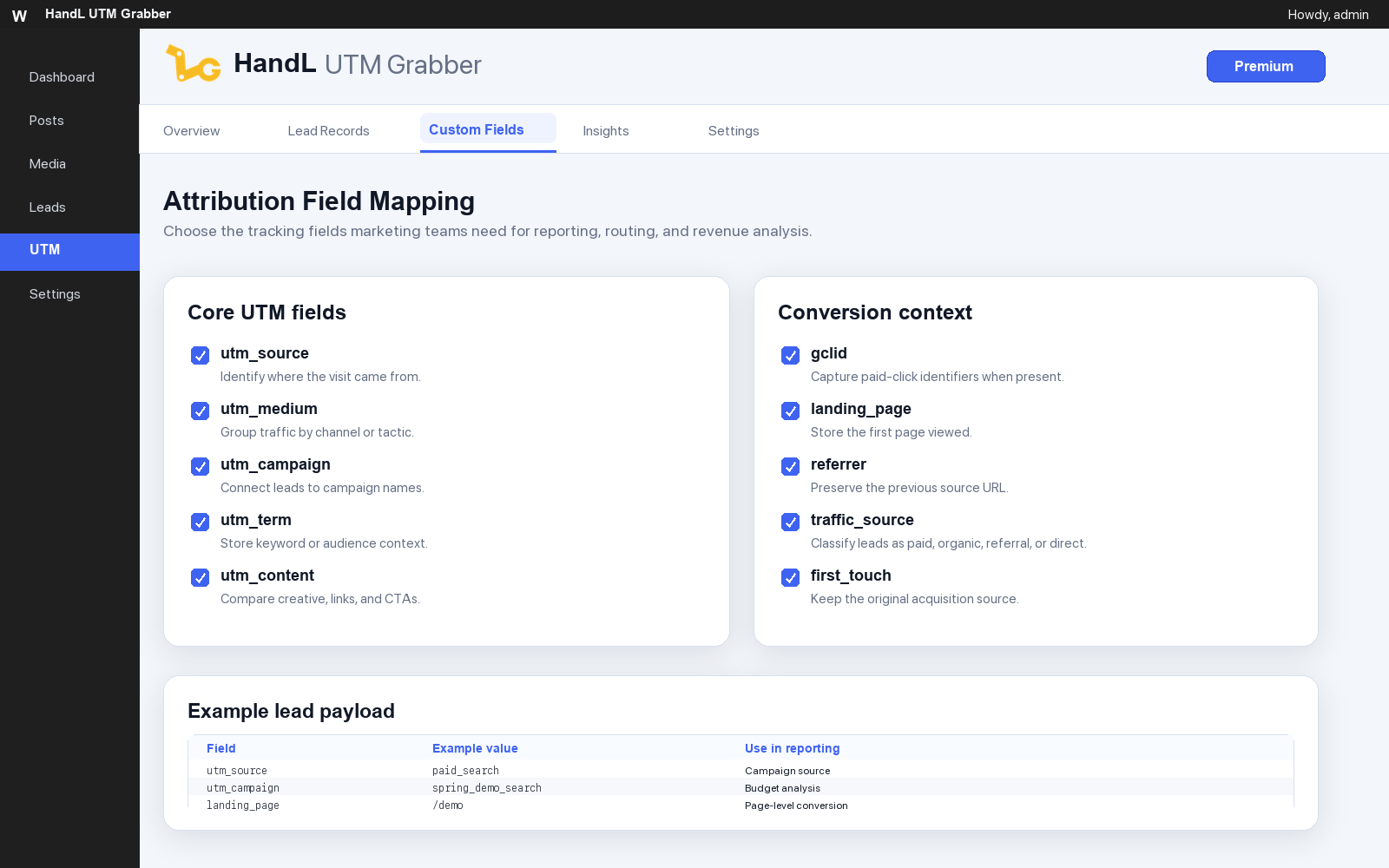Click the Core UTM fields heading

(267, 312)
